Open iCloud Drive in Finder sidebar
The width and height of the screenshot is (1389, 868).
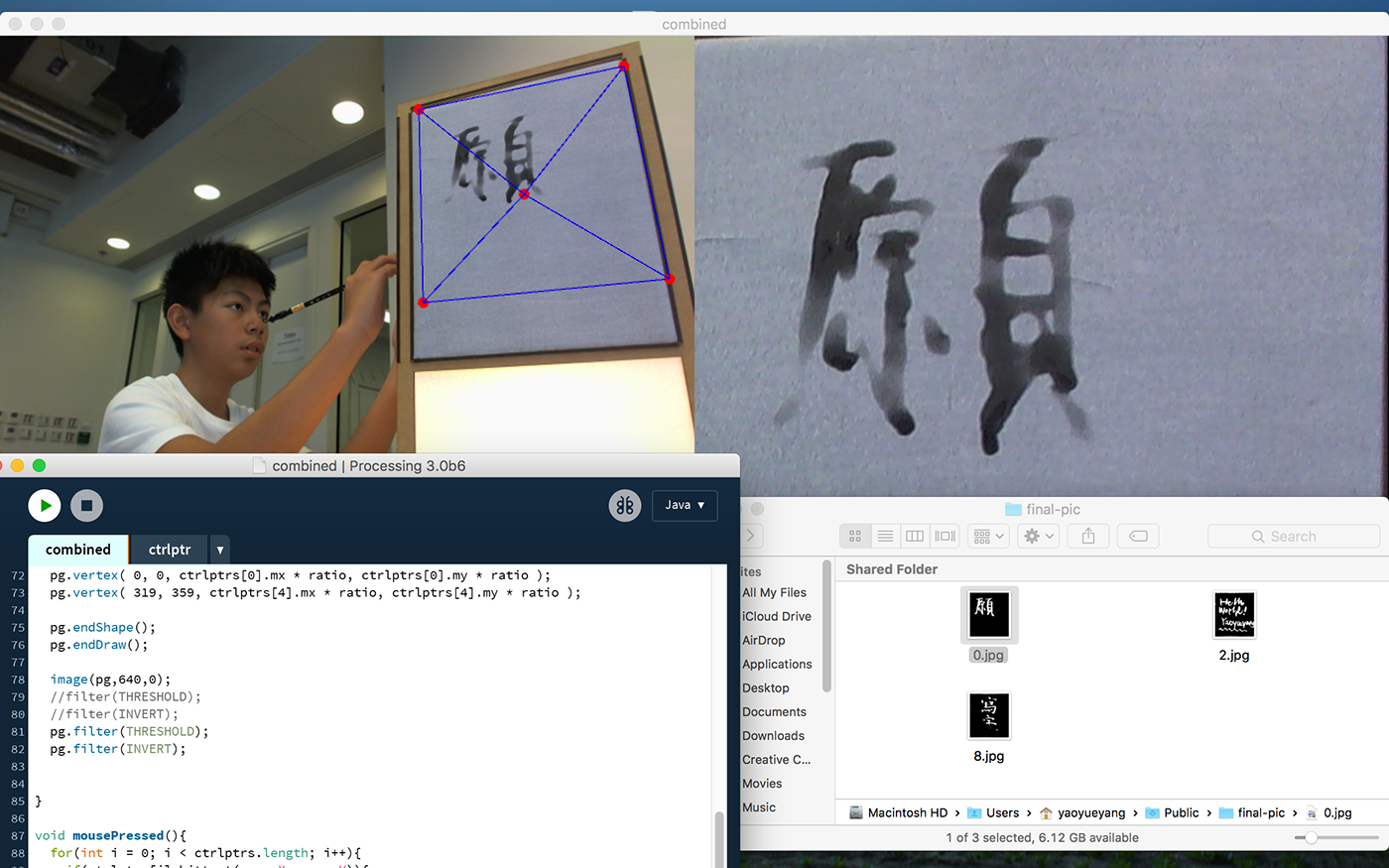(776, 616)
